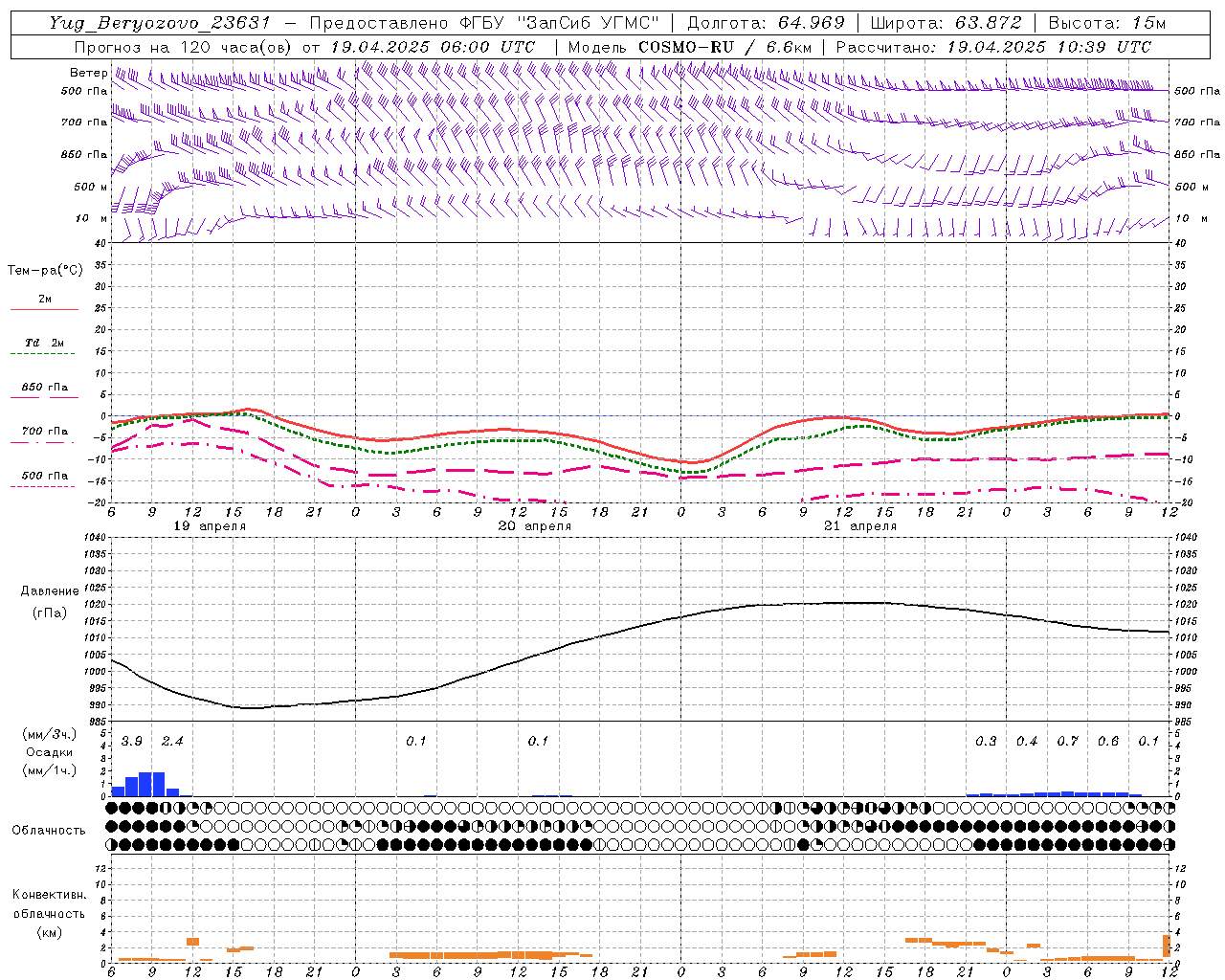Click the (км) unit under convective cloud label
Screen dimensions: 1225x980
(x=49, y=932)
